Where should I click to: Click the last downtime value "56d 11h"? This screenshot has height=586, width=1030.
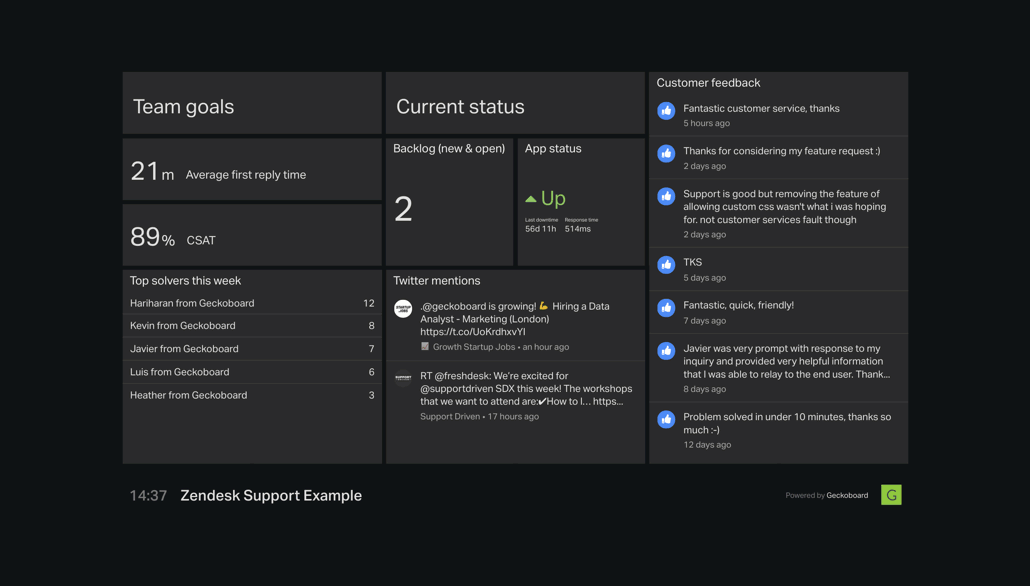click(541, 229)
